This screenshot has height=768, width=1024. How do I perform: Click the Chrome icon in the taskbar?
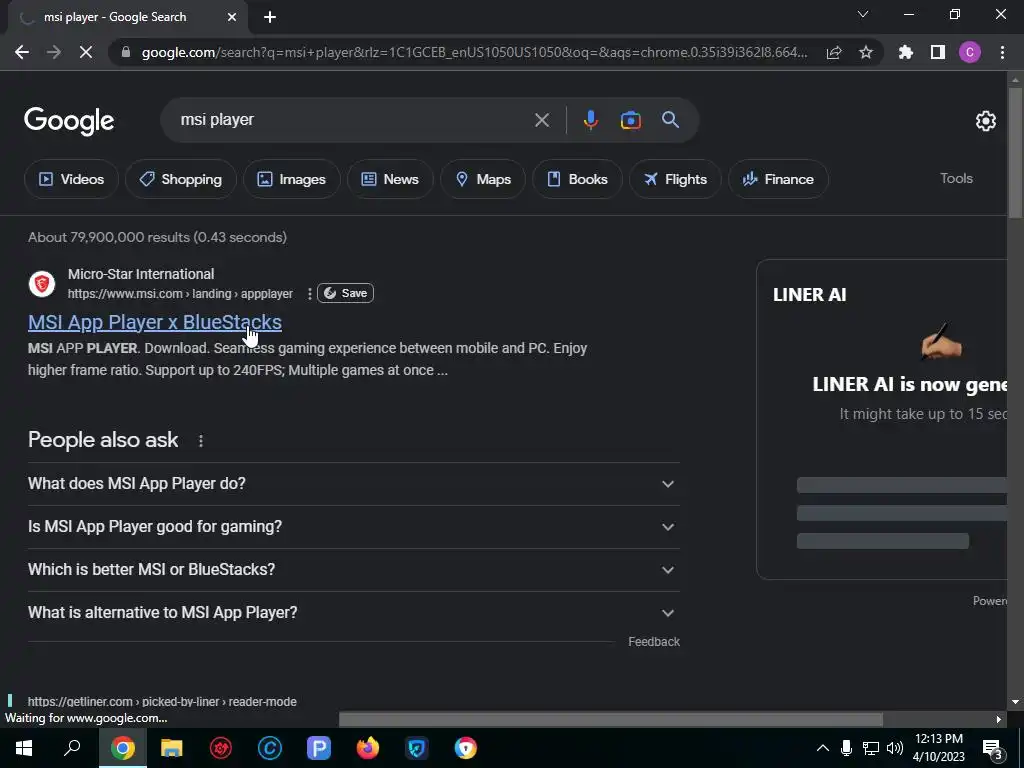(123, 748)
